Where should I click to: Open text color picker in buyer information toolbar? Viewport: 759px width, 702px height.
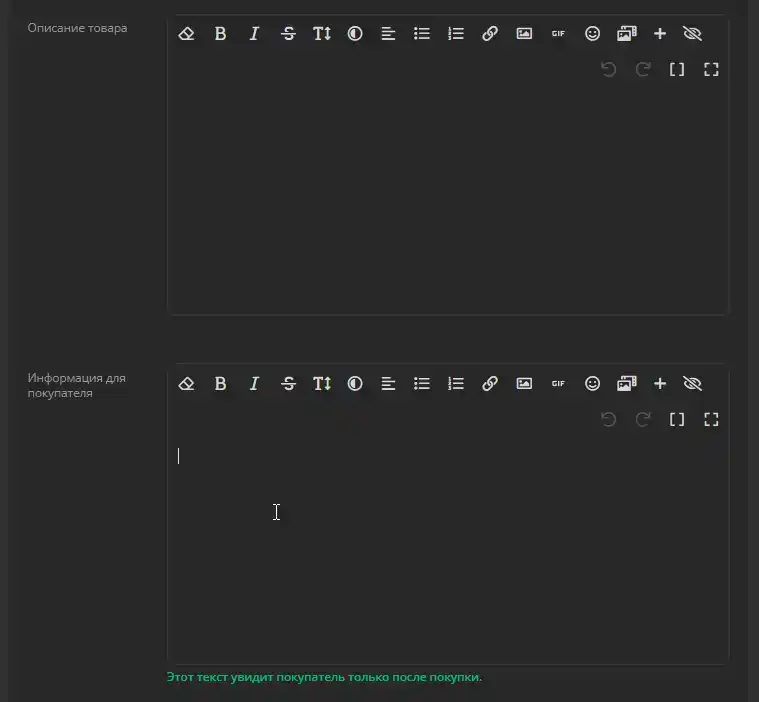pyautogui.click(x=355, y=384)
